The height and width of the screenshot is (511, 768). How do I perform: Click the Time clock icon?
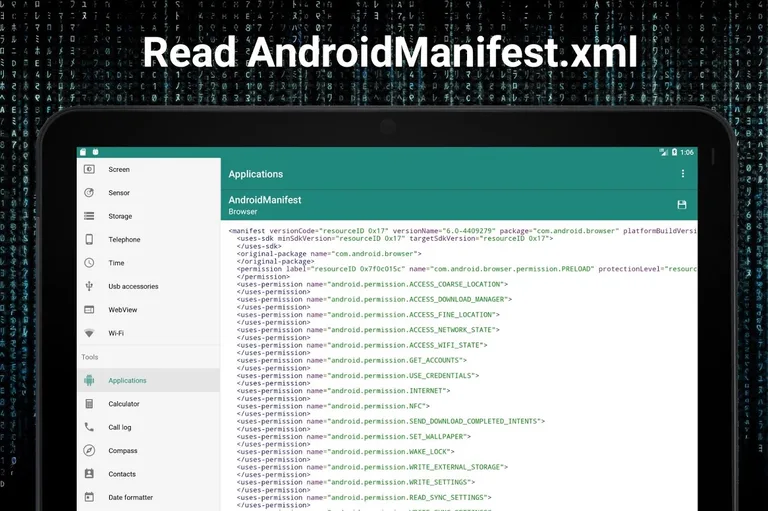click(x=89, y=263)
